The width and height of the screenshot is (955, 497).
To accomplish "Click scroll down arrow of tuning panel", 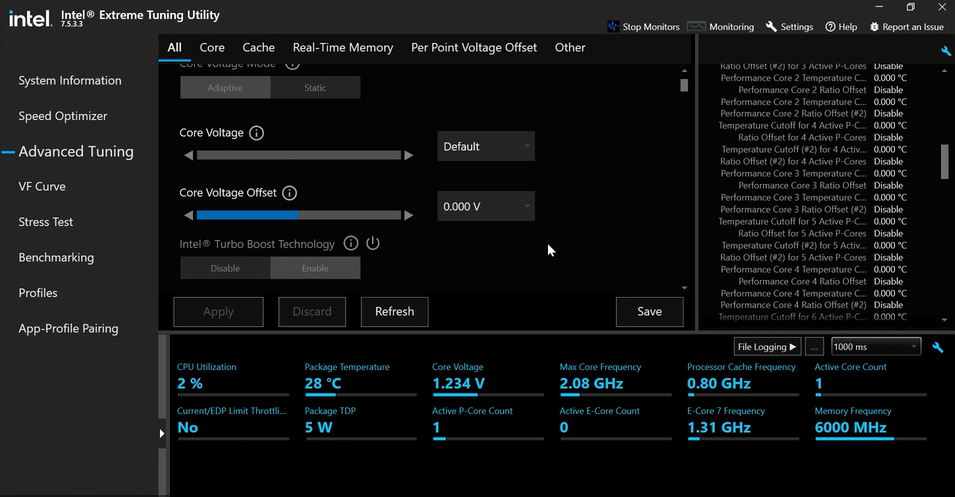I will (684, 287).
